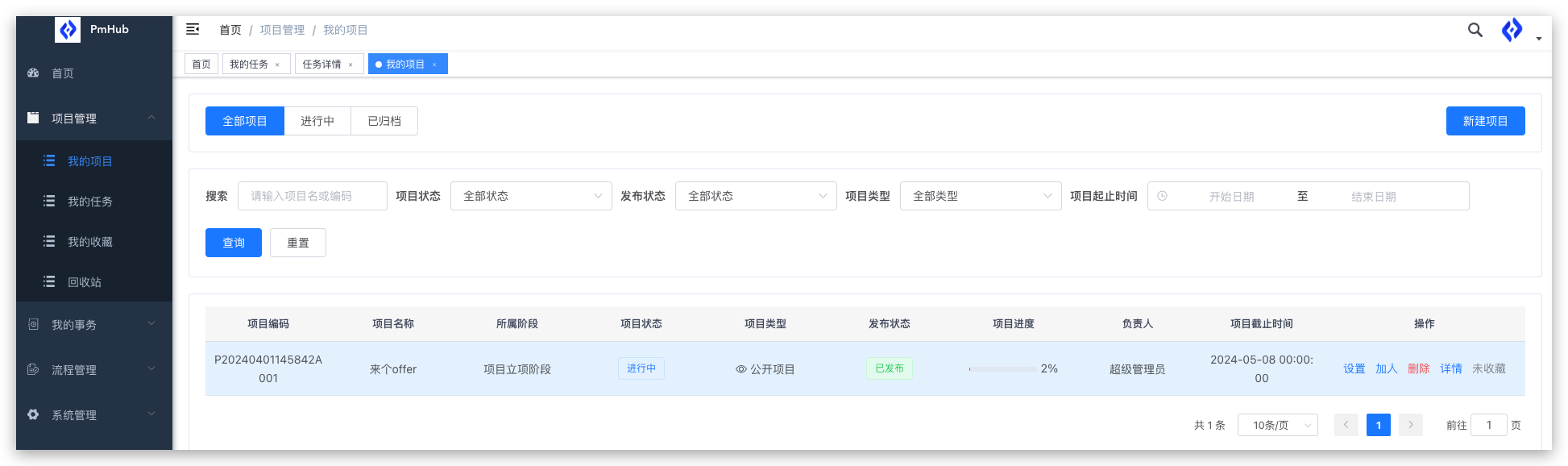Select the 全部项目 filter
The image size is (1568, 466).
[x=244, y=121]
